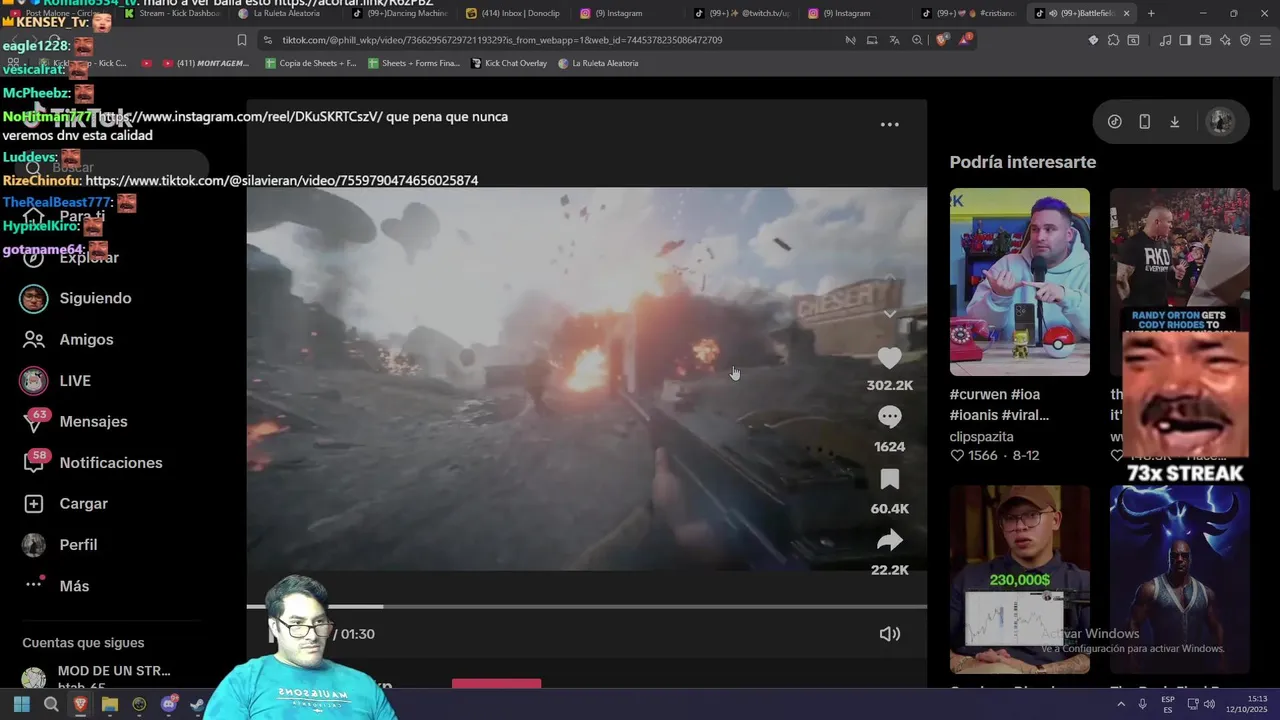The height and width of the screenshot is (720, 1280).
Task: Open the La Ruleta Aleatoria bookmark
Action: 598,63
